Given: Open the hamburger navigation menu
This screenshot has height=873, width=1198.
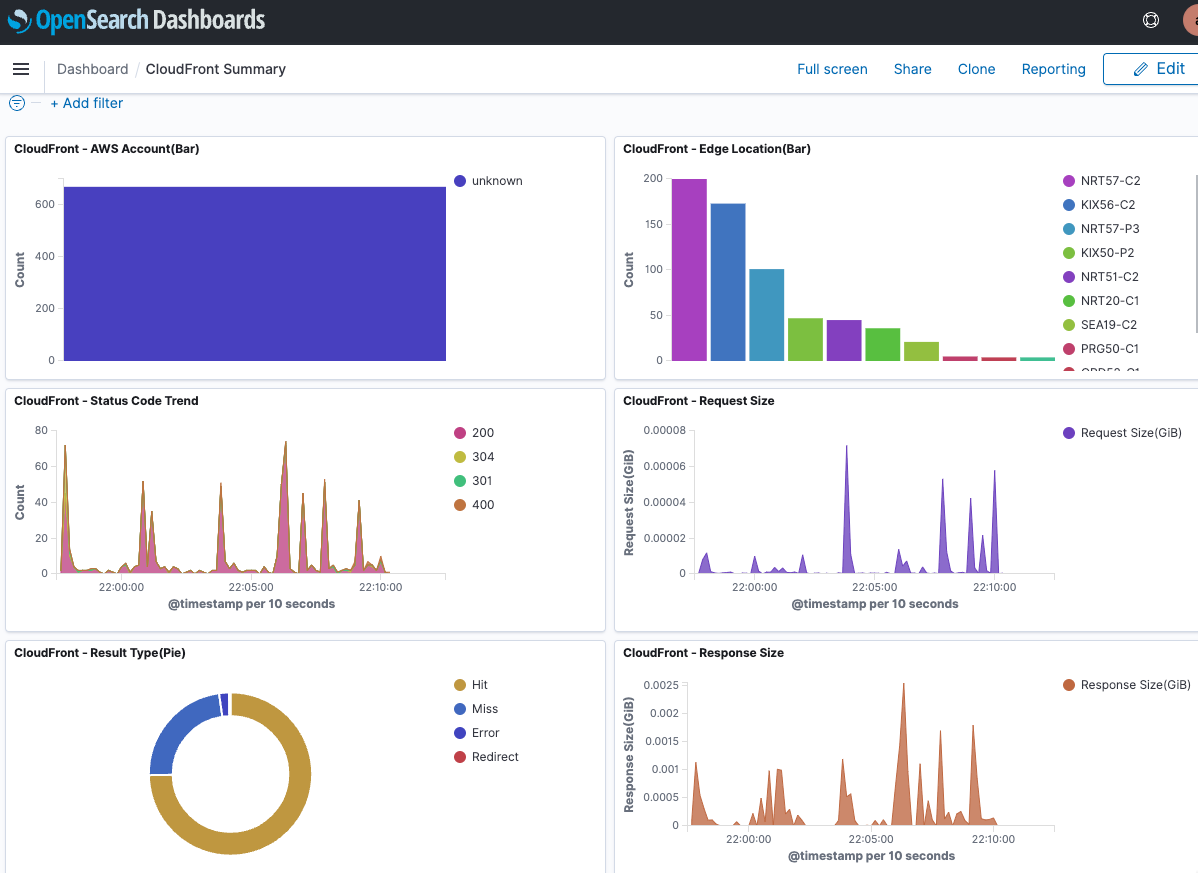Looking at the screenshot, I should [21, 70].
